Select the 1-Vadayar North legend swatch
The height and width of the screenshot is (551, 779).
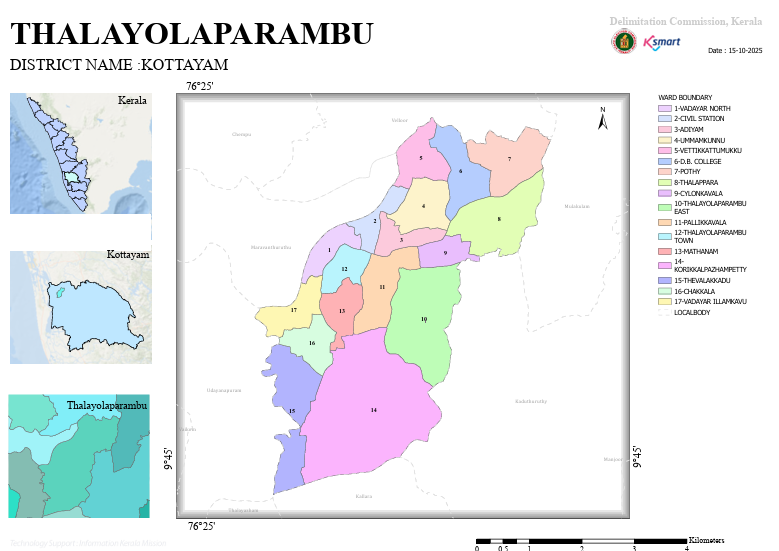(665, 108)
